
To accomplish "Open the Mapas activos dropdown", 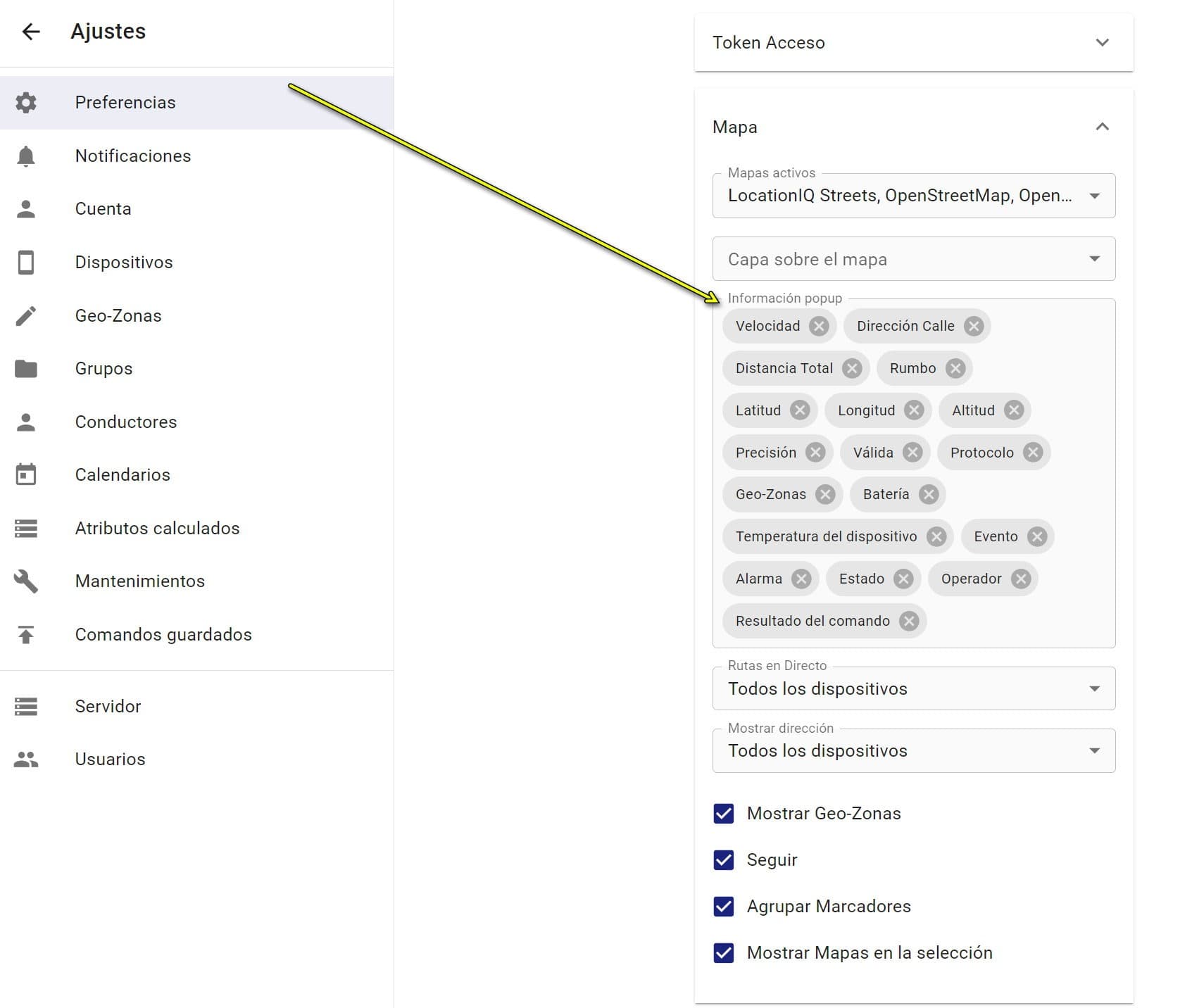I will tap(913, 196).
